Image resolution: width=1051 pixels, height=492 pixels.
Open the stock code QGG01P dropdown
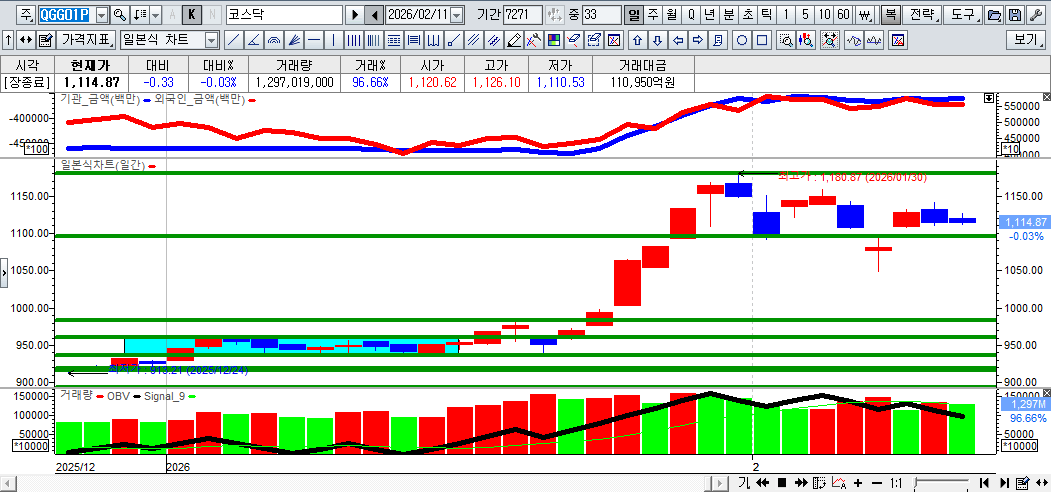(x=101, y=15)
